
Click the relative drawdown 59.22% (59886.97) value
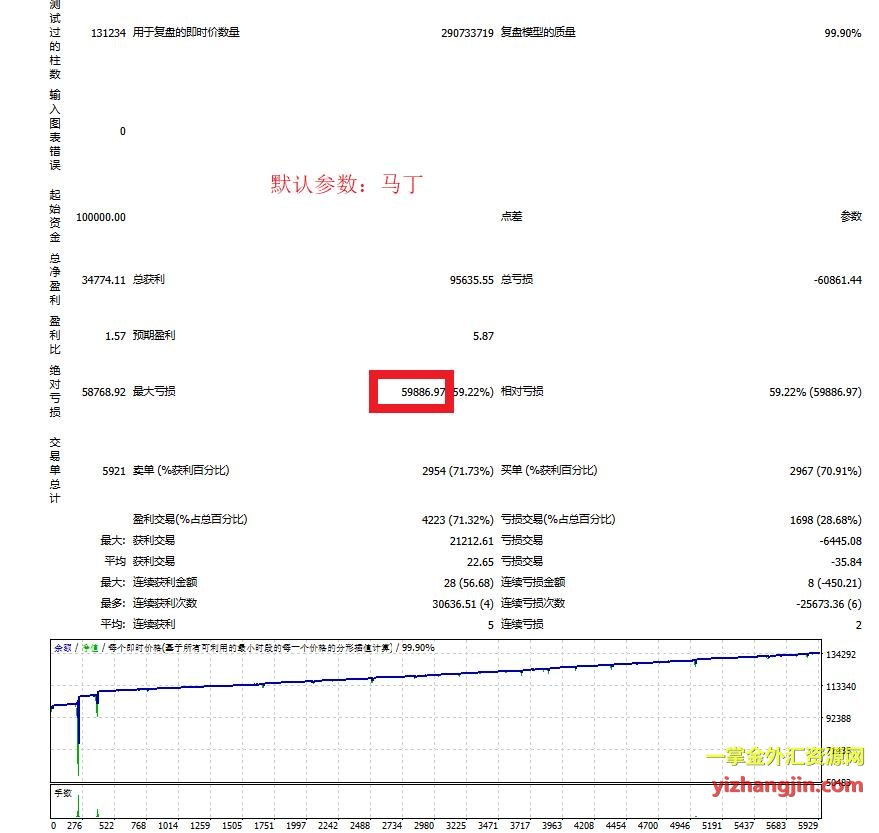tap(814, 392)
